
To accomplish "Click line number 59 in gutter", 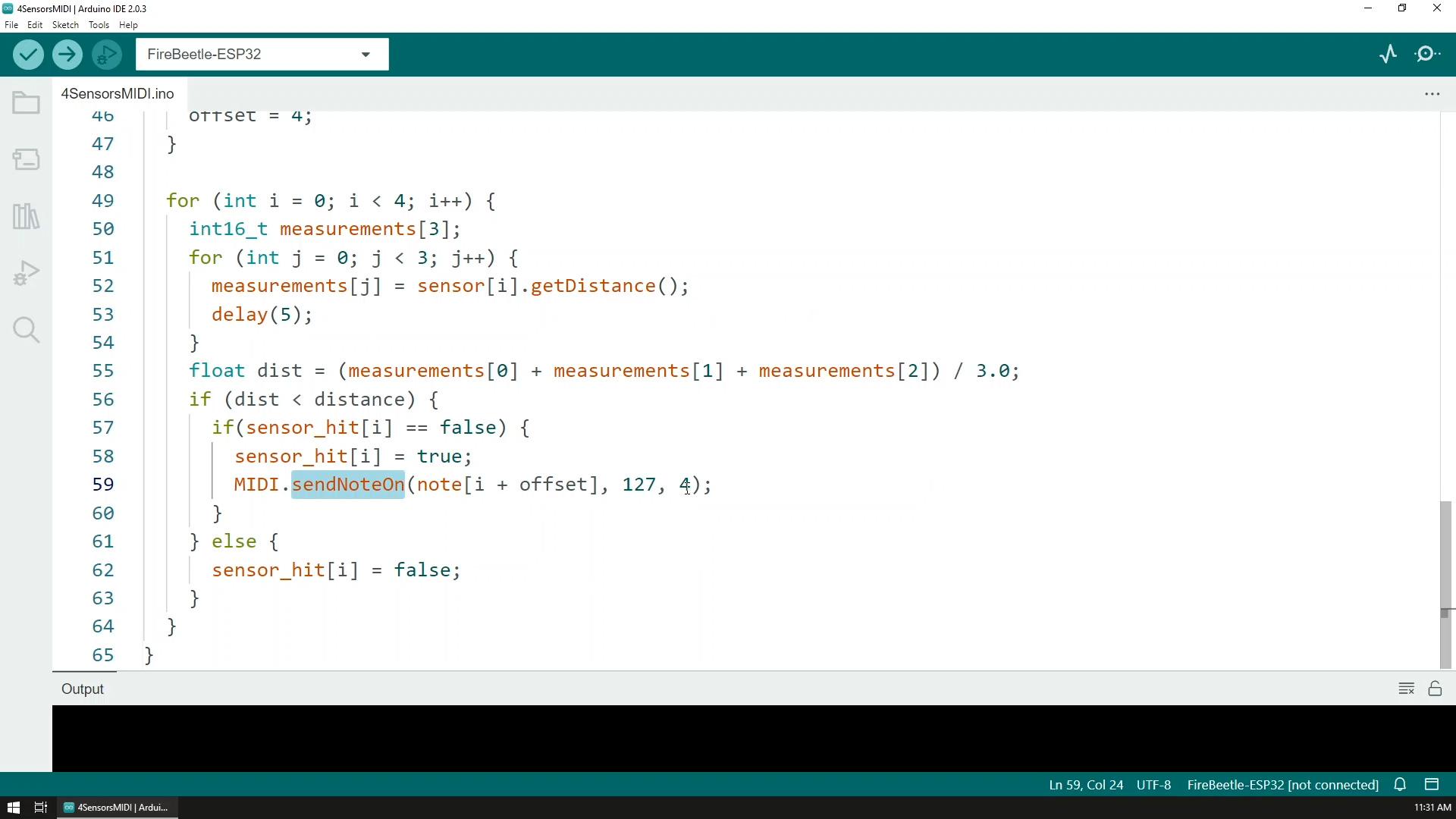I will pyautogui.click(x=103, y=485).
